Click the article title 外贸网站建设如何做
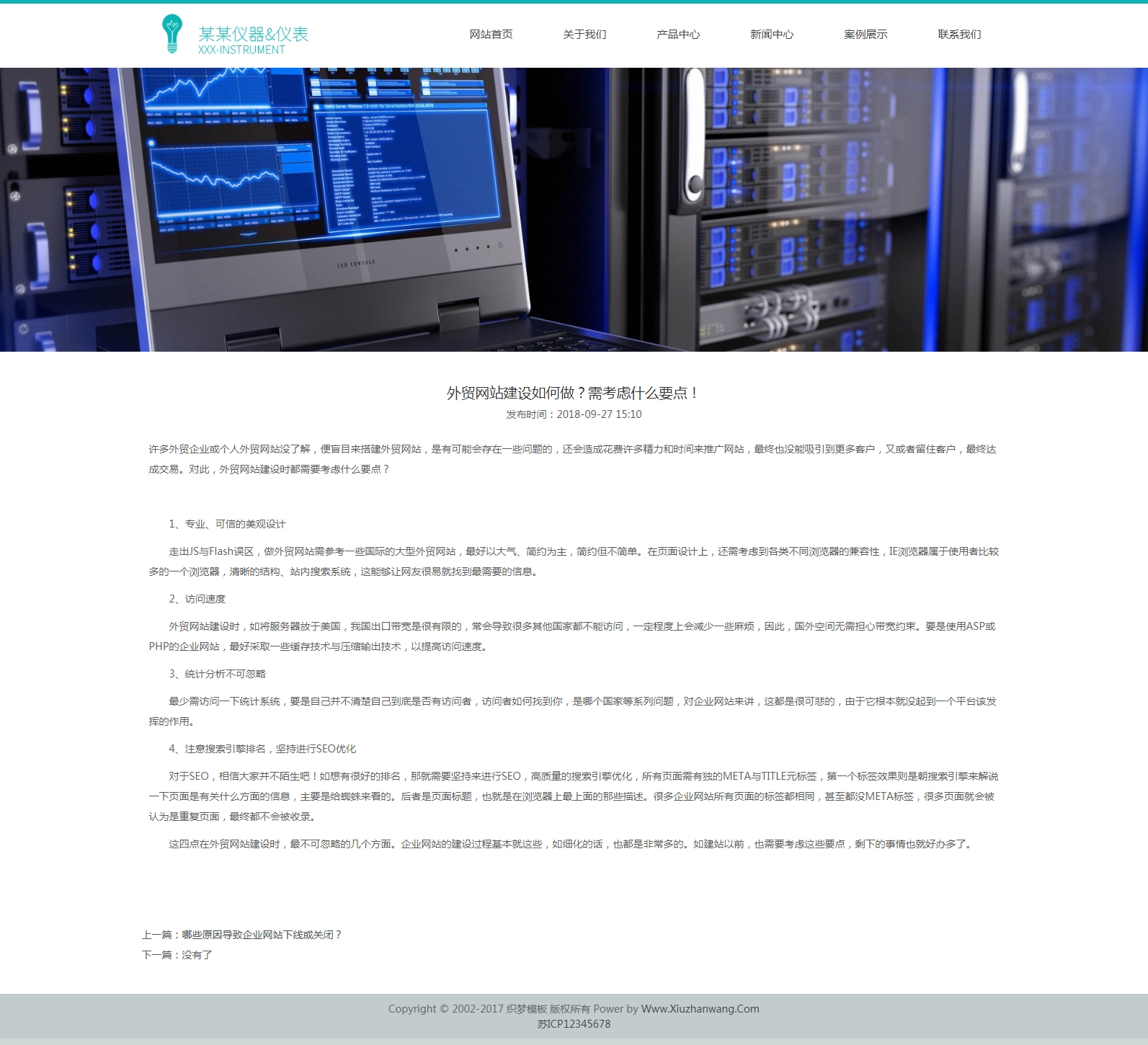 coord(574,393)
